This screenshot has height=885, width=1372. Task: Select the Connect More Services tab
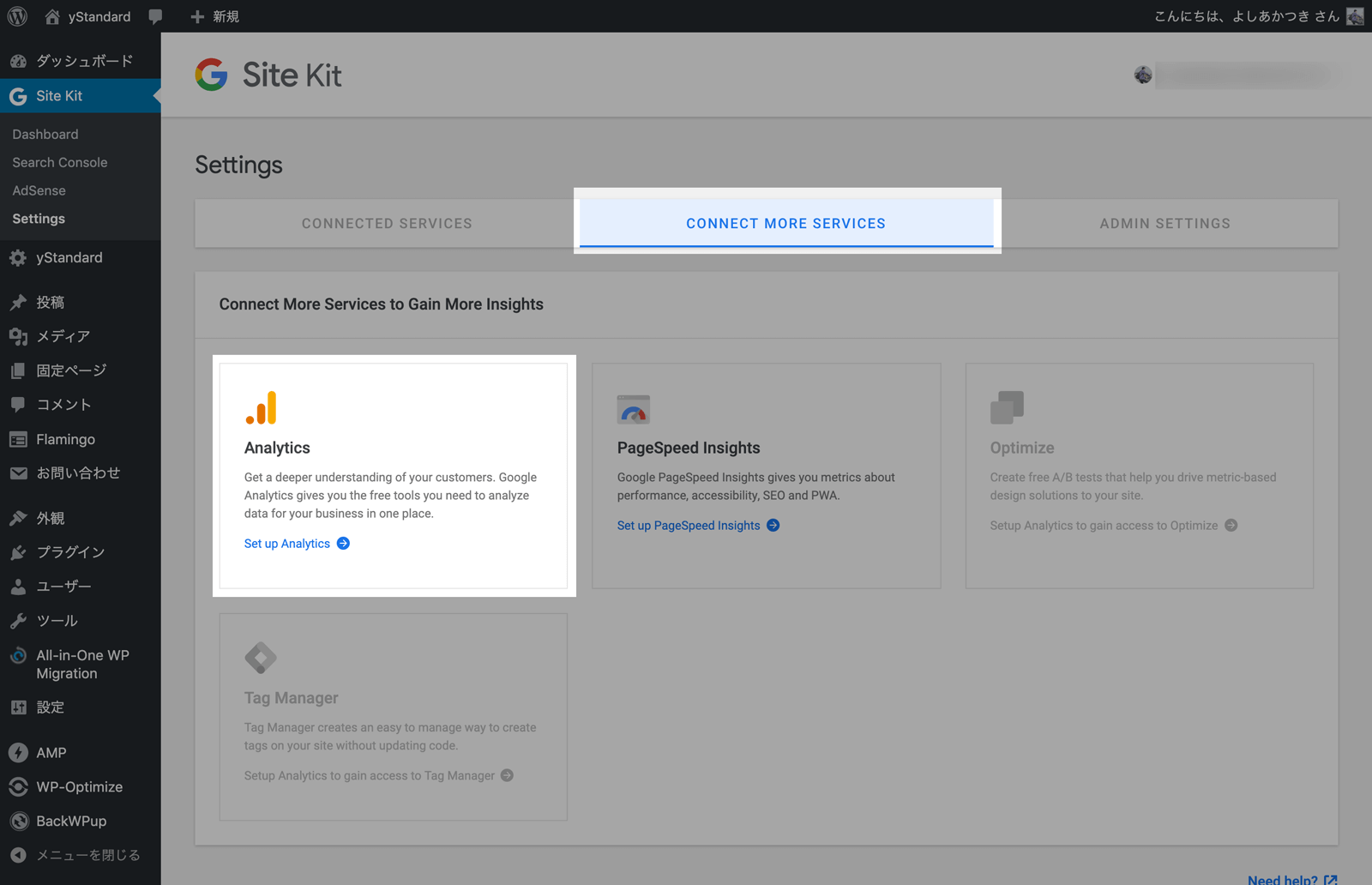[x=786, y=224]
